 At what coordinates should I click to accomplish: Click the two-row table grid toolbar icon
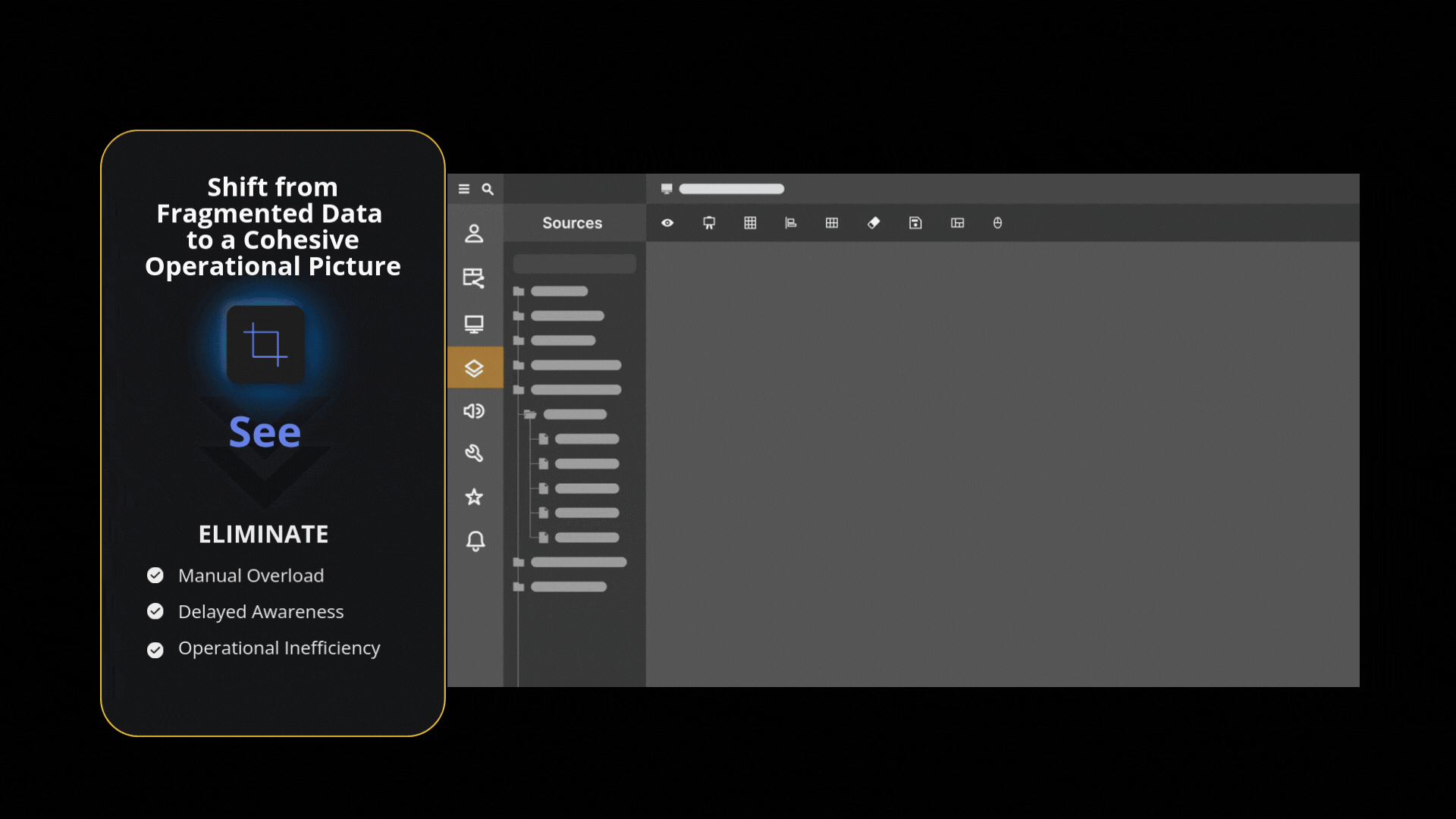832,223
